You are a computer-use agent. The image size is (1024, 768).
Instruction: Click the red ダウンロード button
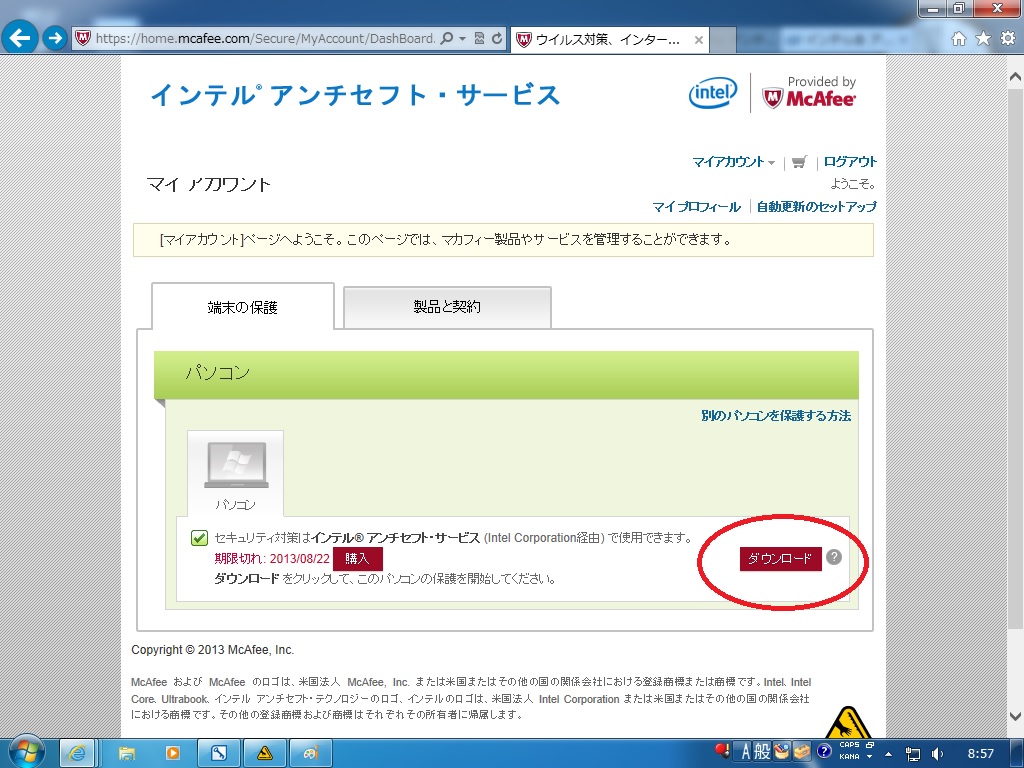(780, 559)
